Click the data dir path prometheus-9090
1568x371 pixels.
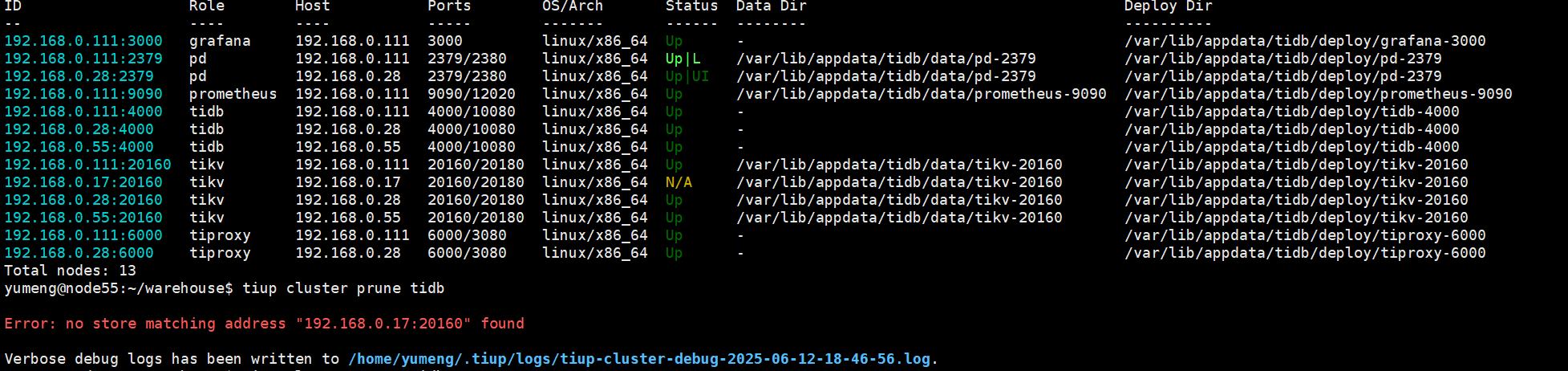(x=922, y=94)
